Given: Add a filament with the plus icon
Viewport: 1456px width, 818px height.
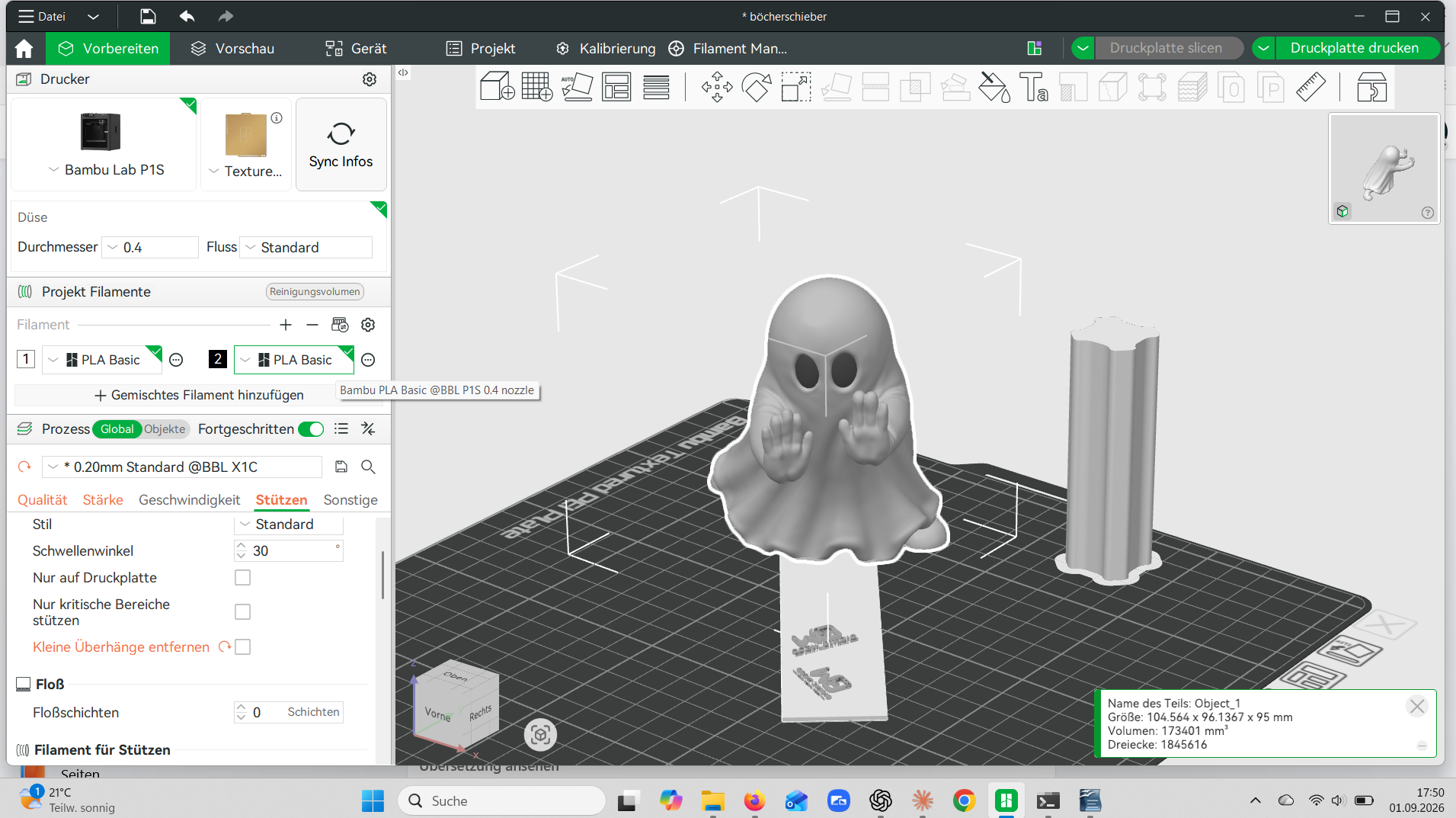Looking at the screenshot, I should (286, 325).
